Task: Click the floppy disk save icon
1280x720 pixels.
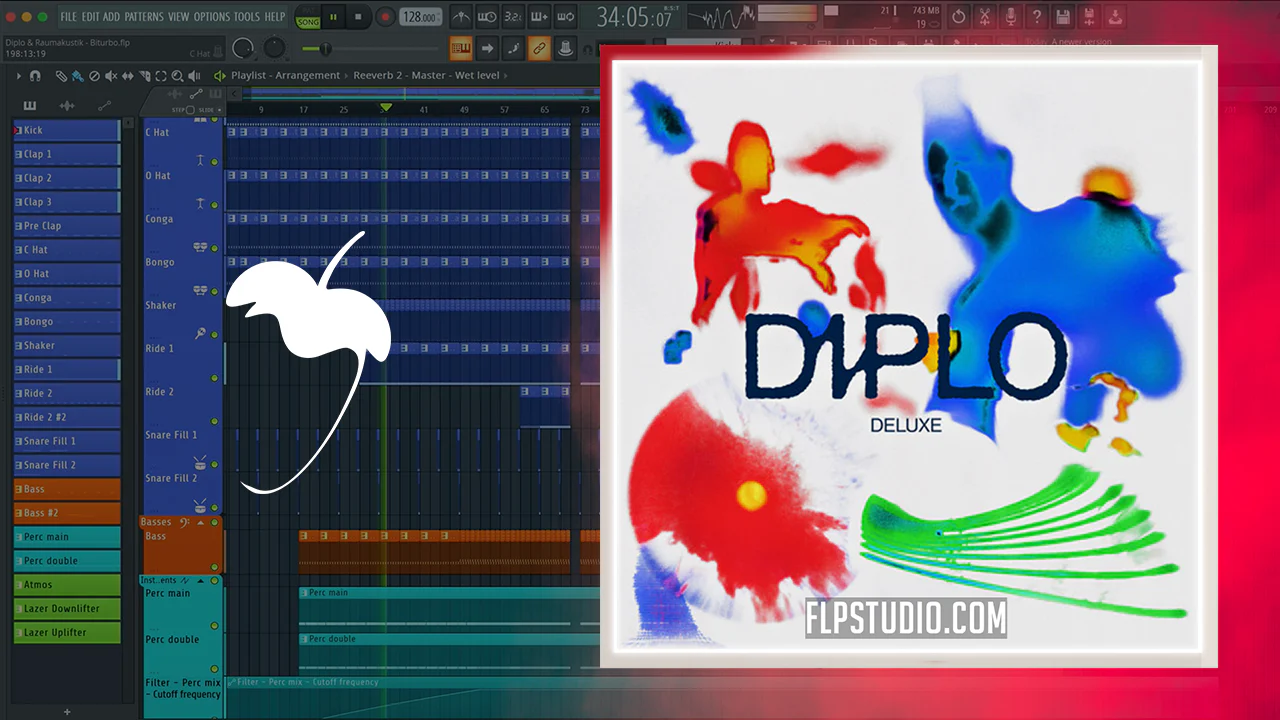Action: pyautogui.click(x=1063, y=17)
